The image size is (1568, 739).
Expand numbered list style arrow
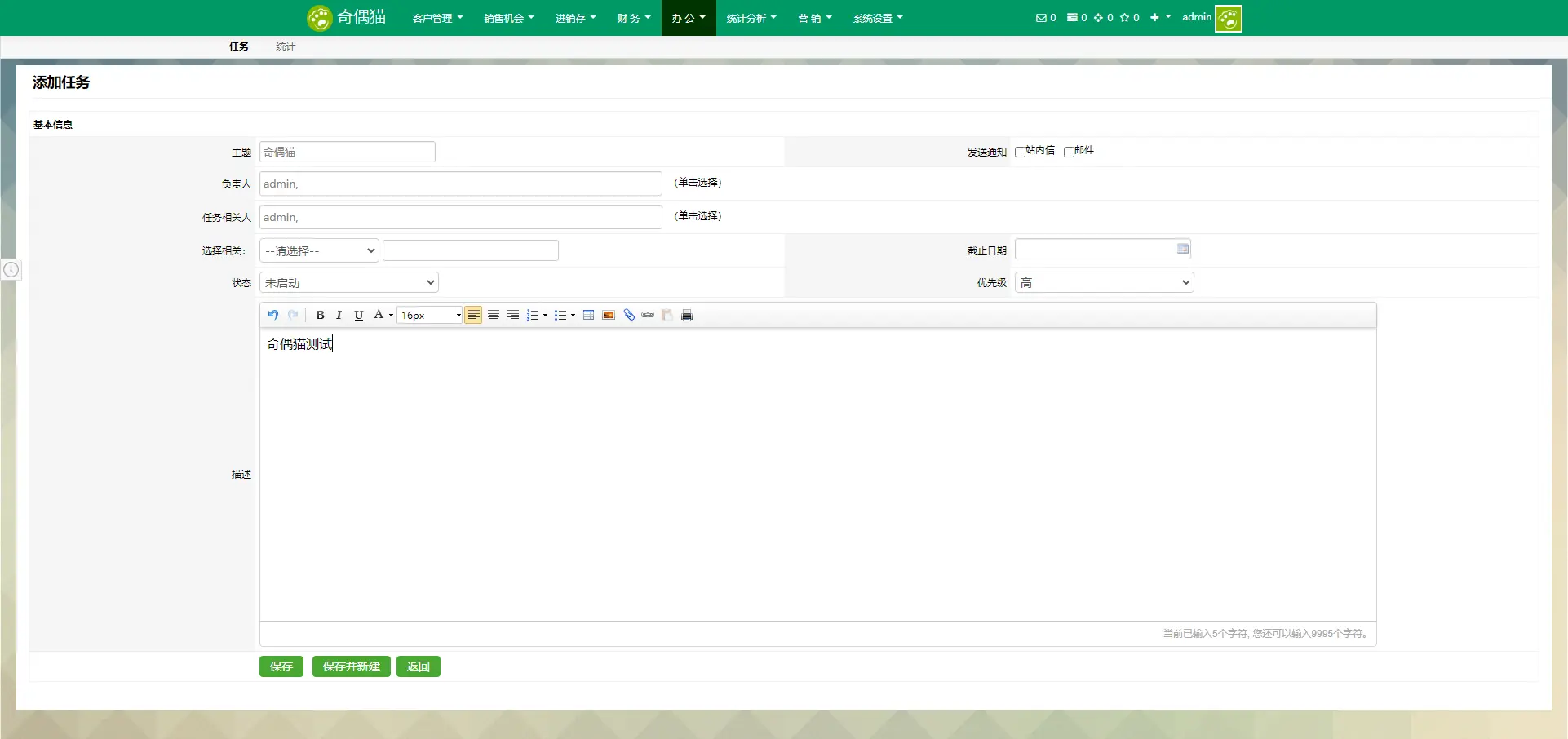(x=545, y=316)
